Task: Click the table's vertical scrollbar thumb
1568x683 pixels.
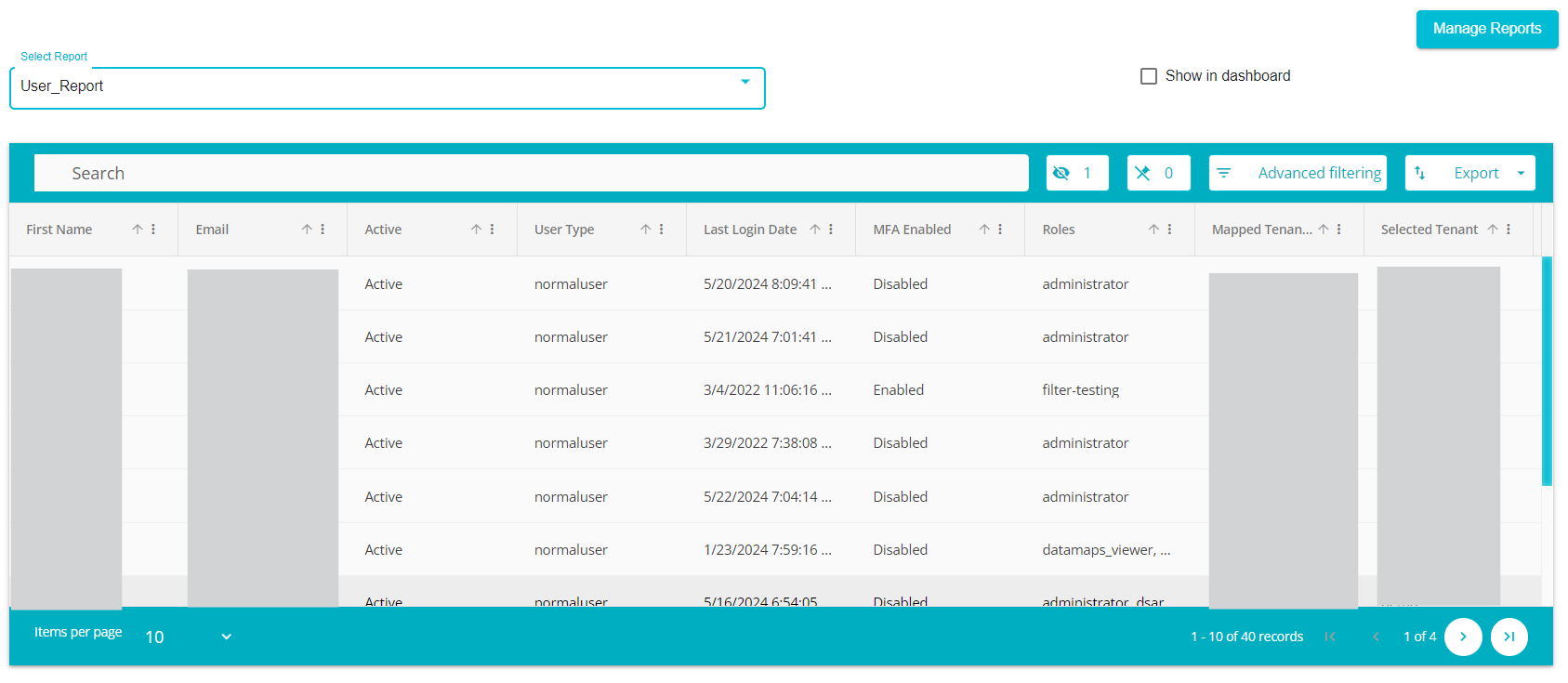Action: (1547, 371)
